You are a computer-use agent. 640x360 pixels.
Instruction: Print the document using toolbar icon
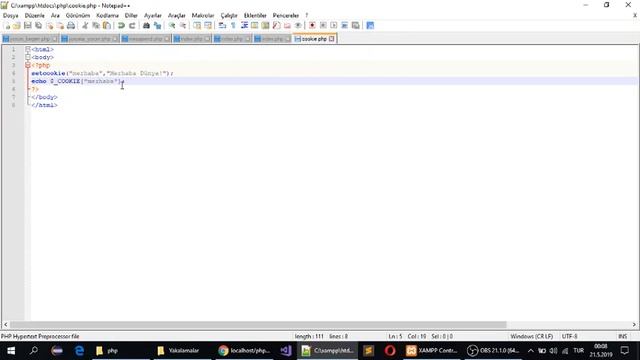click(71, 26)
